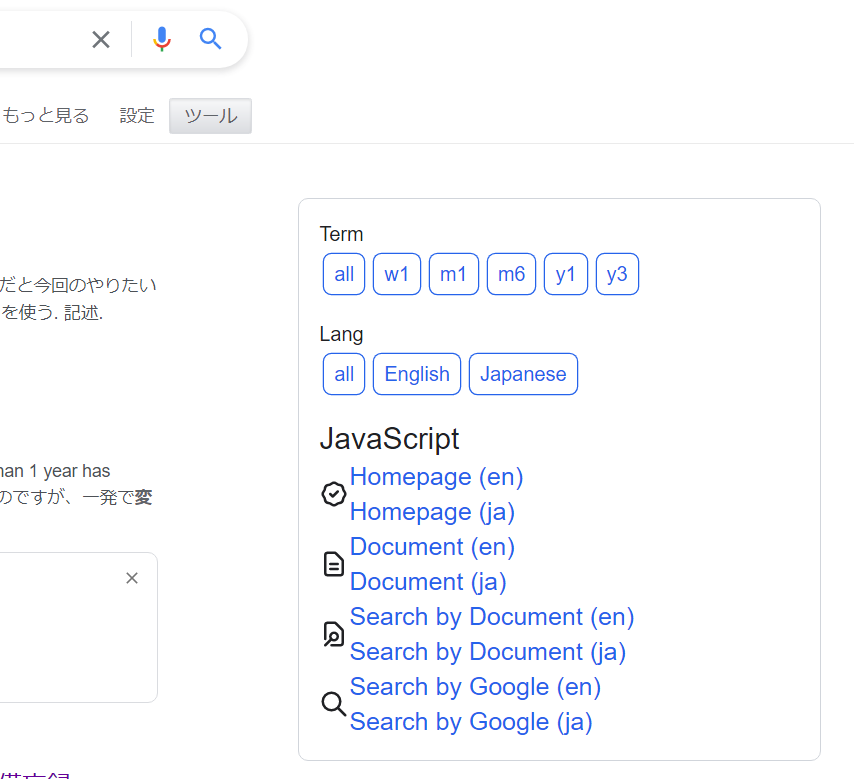
Task: Open Homepage (en) link
Action: point(436,477)
